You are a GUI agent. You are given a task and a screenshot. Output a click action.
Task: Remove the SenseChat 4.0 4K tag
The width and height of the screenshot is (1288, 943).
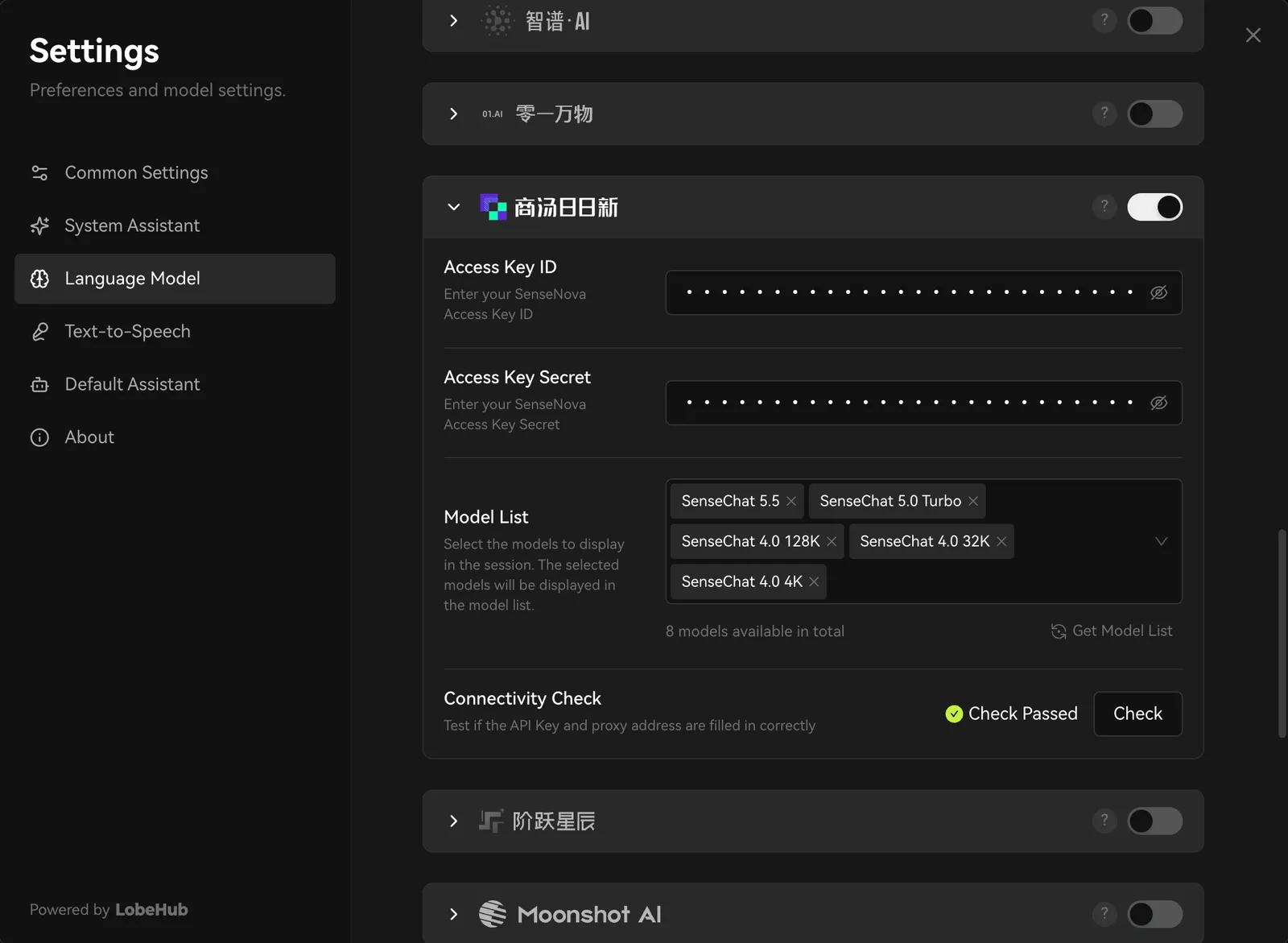[814, 581]
